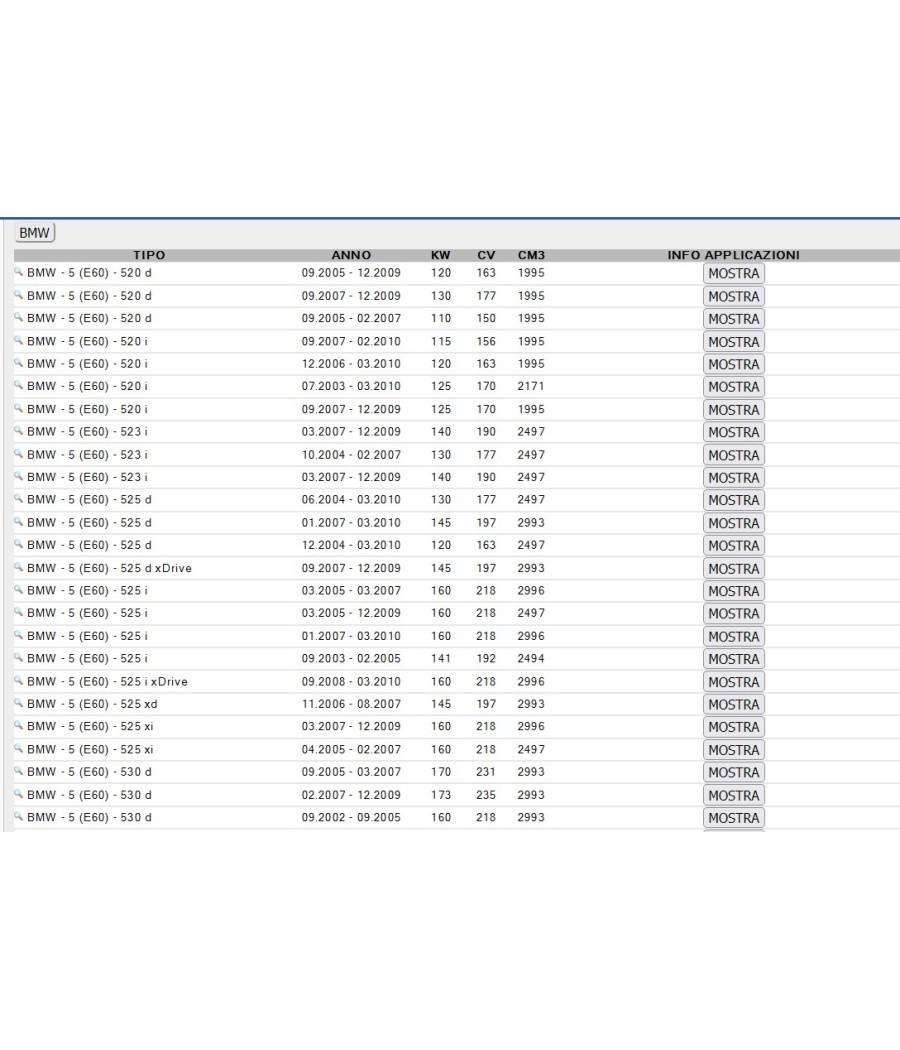Show applications for 525 i xDrive

(x=733, y=682)
